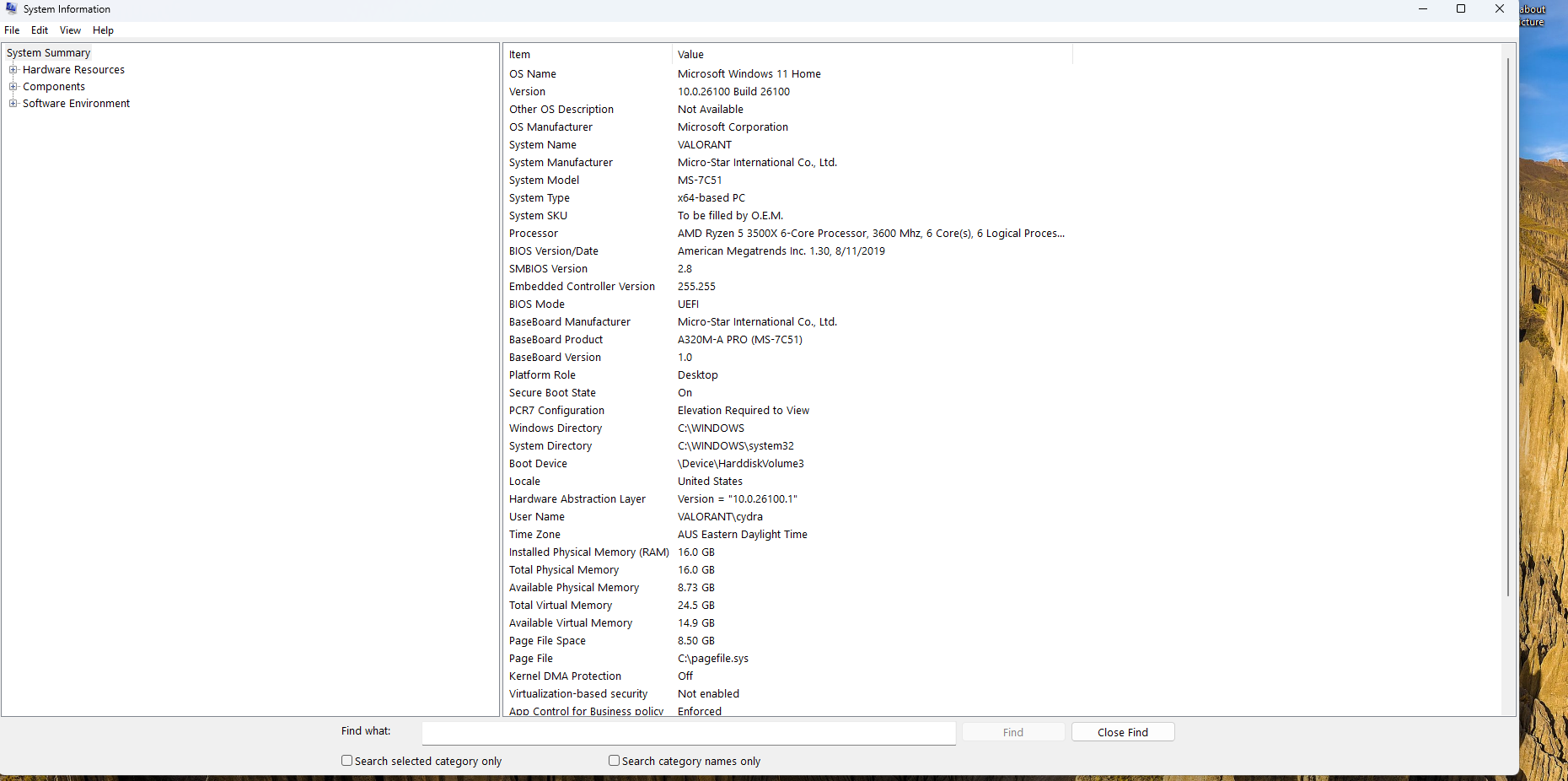Click the value Microsoft Windows 11 Home
Screen dimensions: 1568x781
749,74
